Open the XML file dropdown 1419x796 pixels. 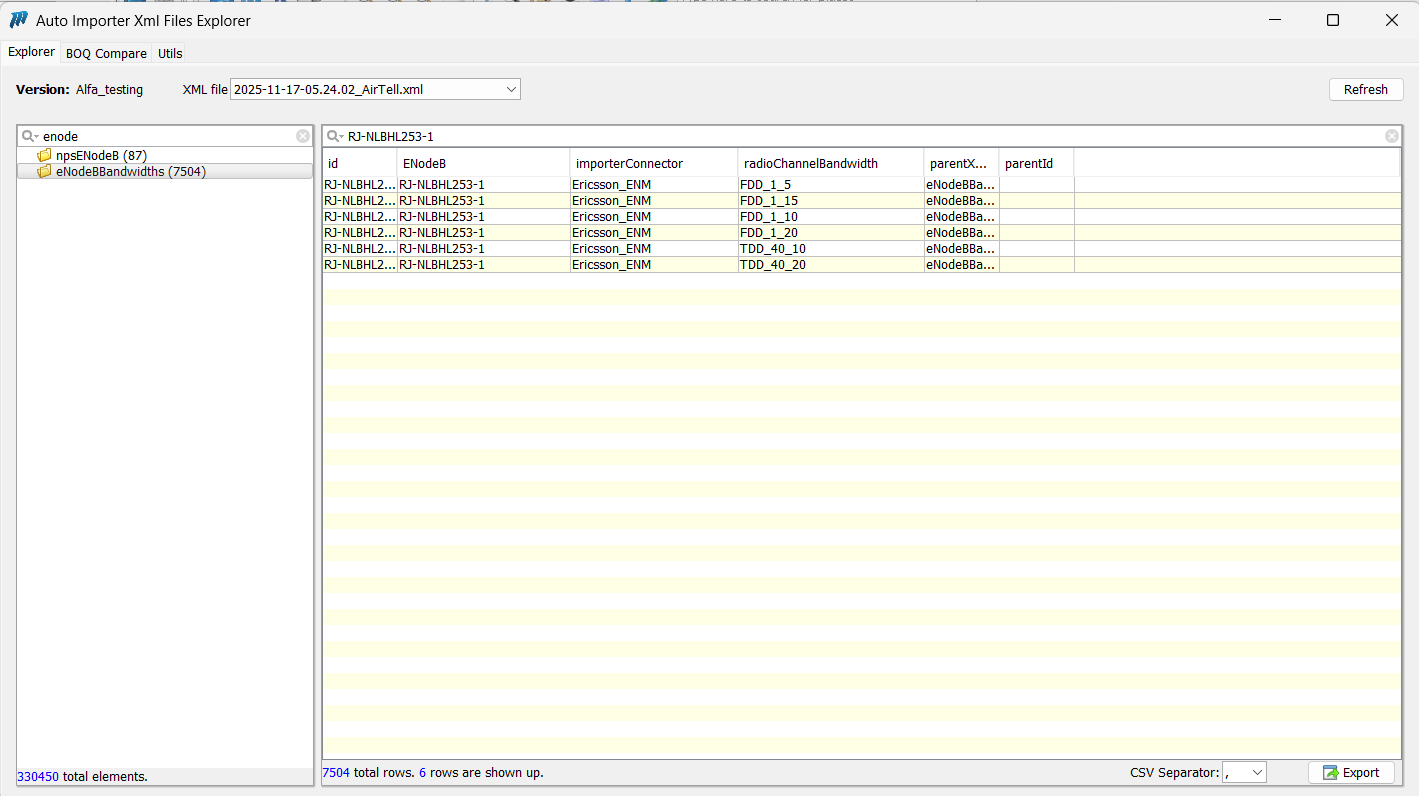(x=511, y=90)
